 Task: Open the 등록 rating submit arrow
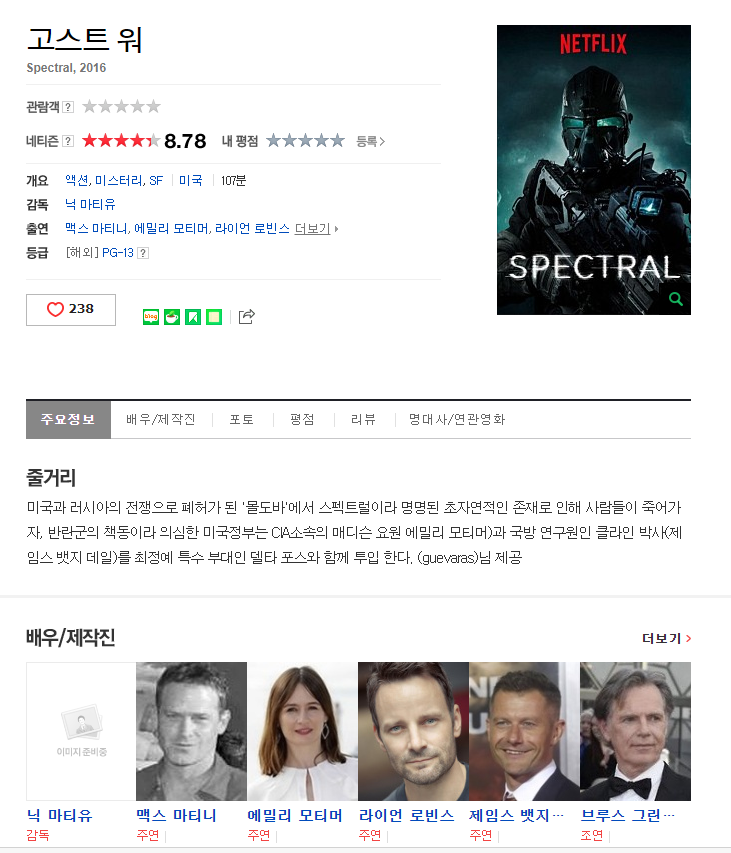(x=370, y=141)
